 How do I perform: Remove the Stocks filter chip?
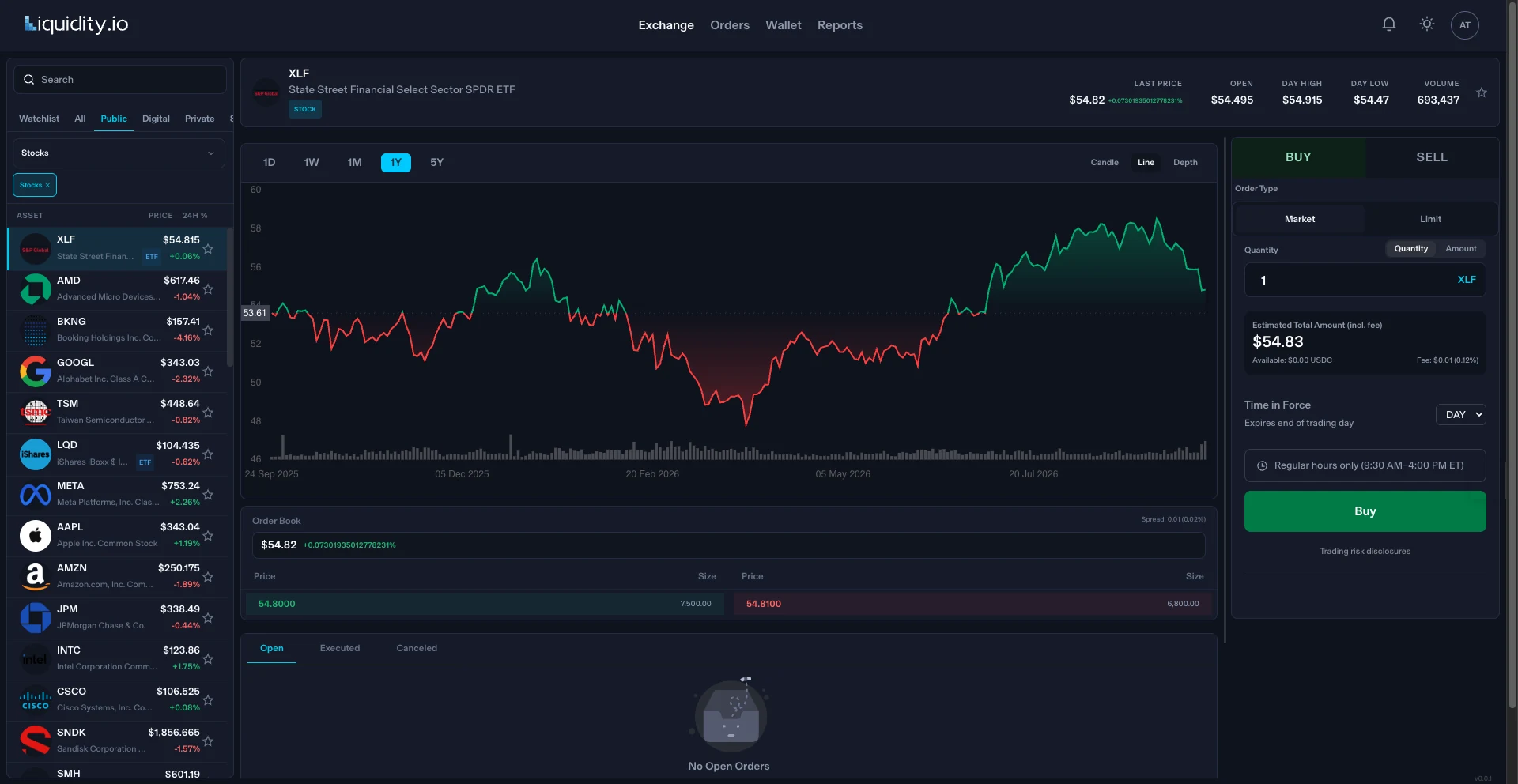[x=47, y=185]
